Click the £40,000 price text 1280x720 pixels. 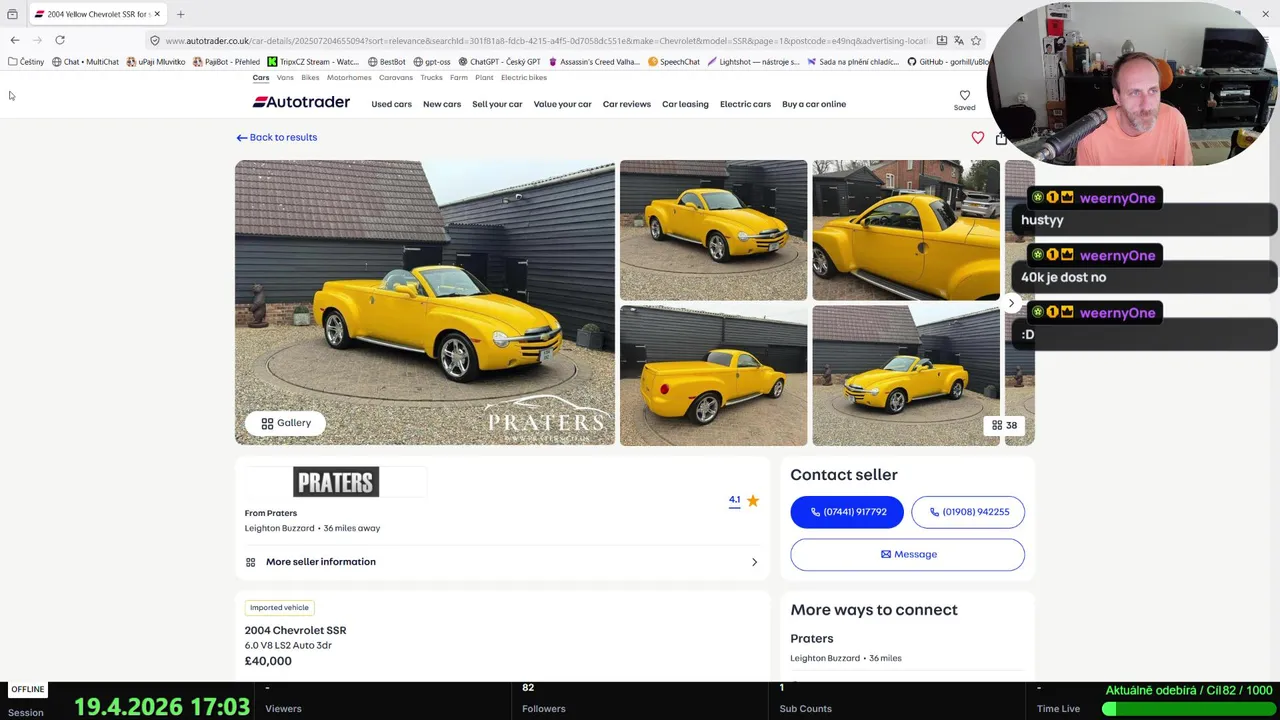coord(268,661)
